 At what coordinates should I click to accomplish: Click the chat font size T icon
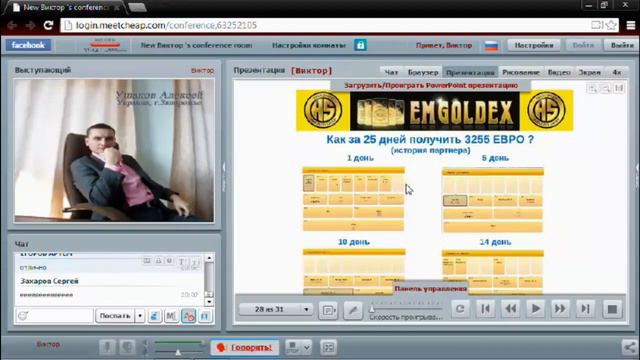tap(182, 262)
